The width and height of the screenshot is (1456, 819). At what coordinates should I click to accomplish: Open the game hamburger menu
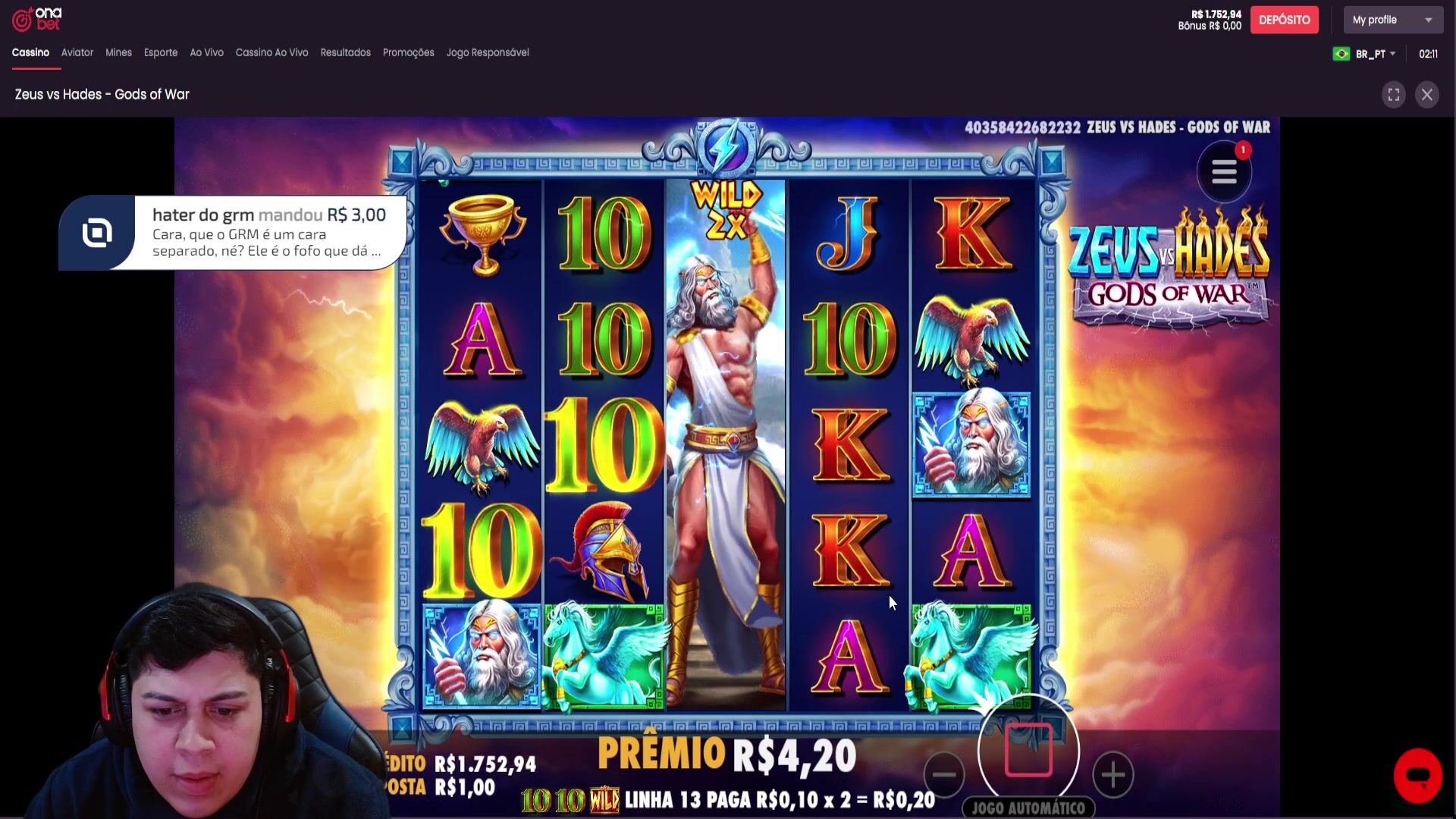(x=1224, y=172)
